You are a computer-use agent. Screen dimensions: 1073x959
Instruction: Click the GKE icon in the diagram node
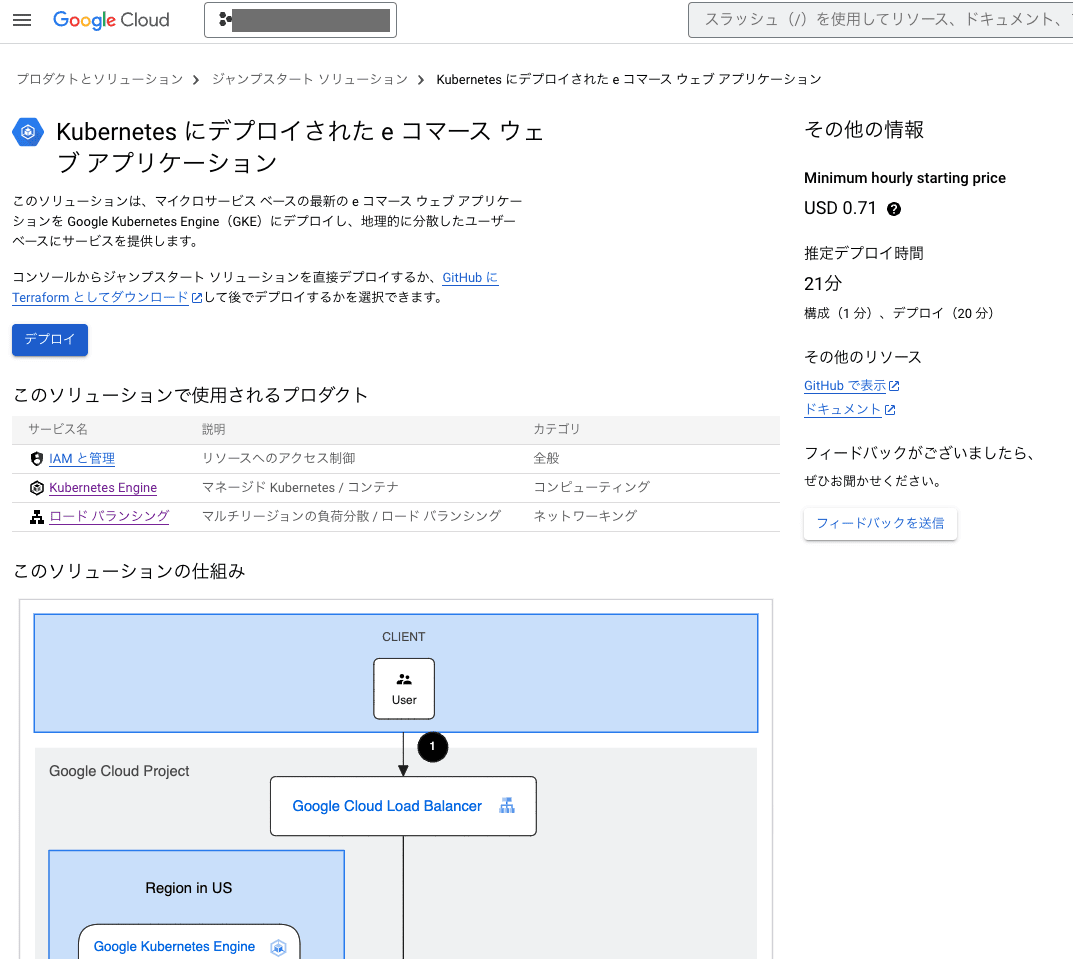pos(278,947)
